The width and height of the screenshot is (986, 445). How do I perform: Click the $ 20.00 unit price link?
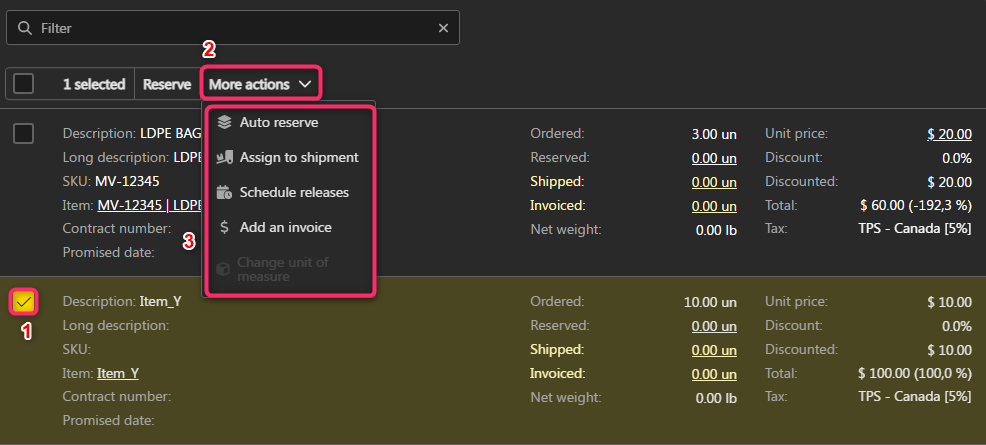pos(949,133)
